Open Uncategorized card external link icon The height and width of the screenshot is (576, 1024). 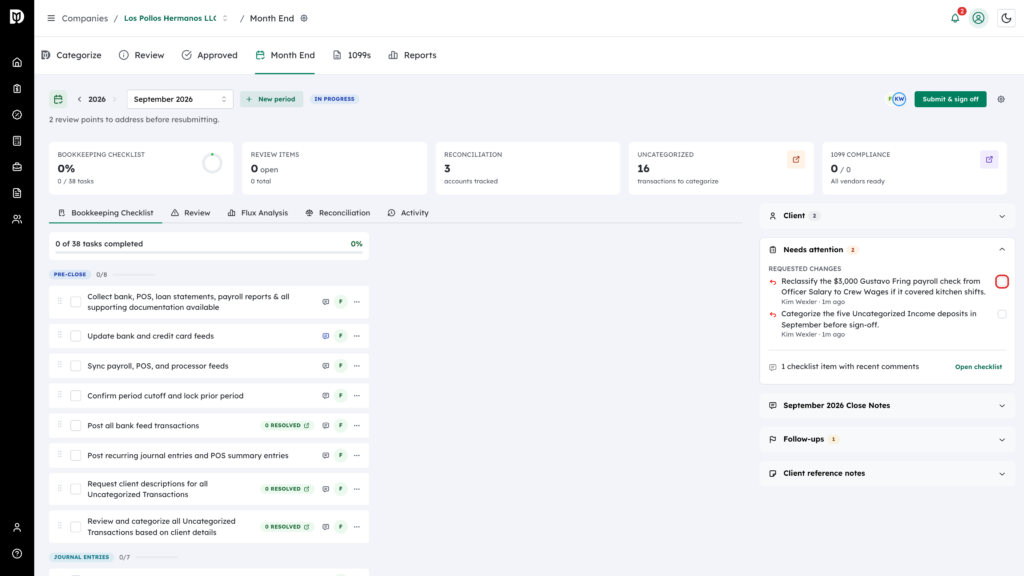point(796,159)
